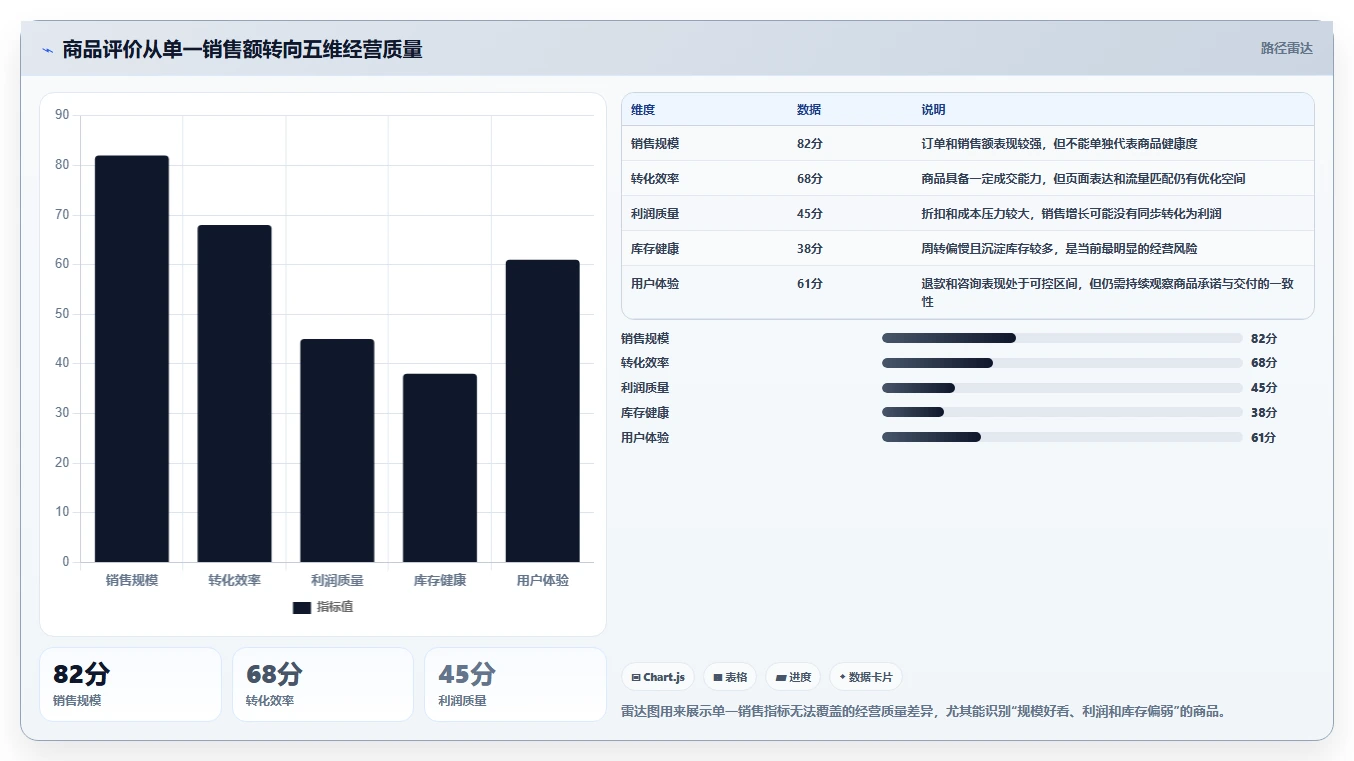Click the 库存健康 bar in chart

coord(440,468)
